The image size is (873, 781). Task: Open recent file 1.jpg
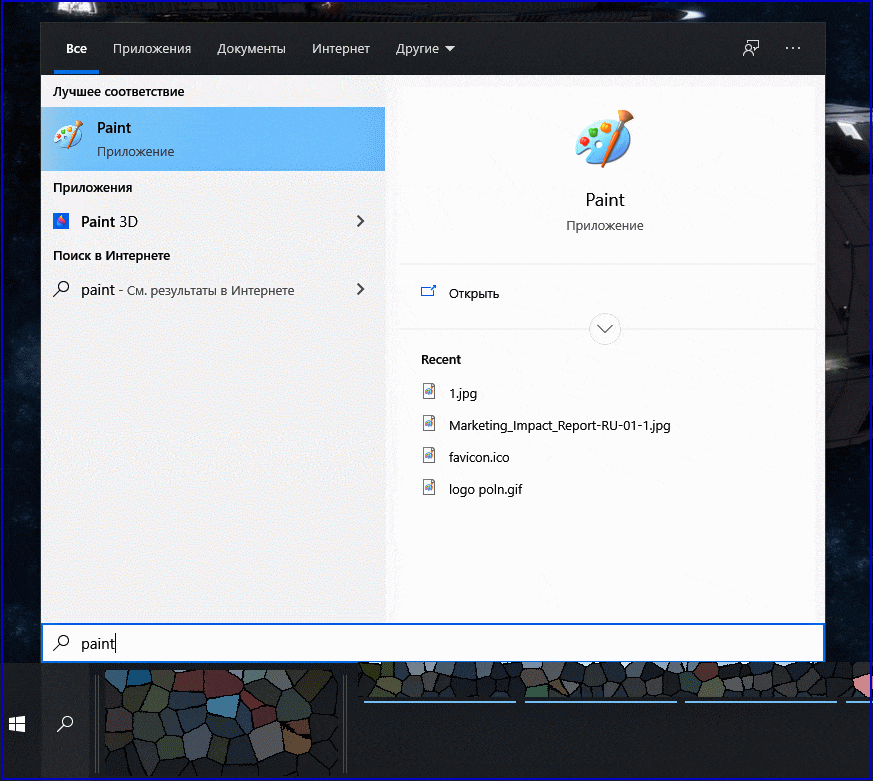(463, 394)
